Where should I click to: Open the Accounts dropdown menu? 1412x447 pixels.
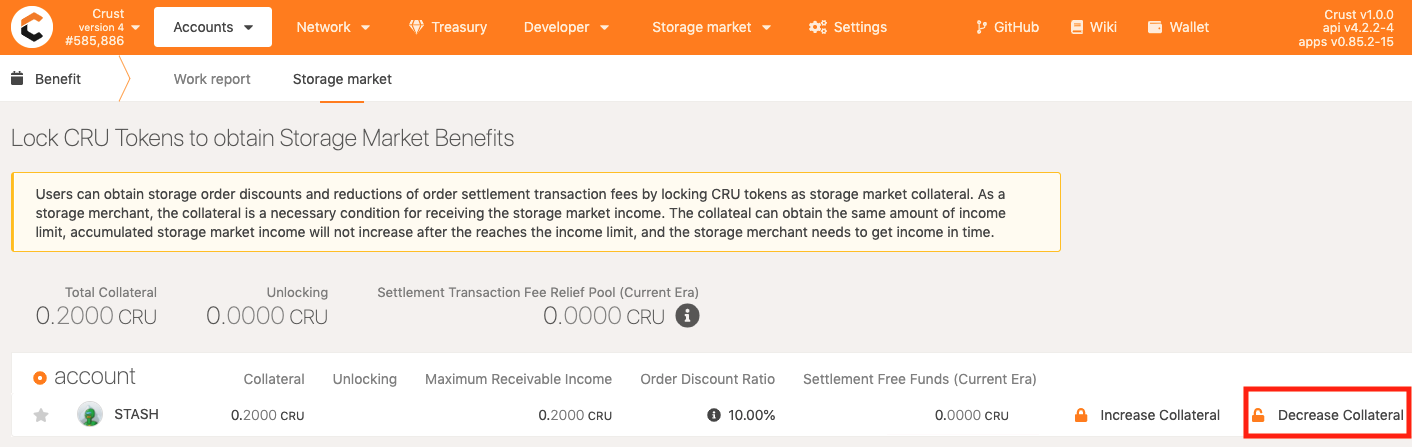213,27
